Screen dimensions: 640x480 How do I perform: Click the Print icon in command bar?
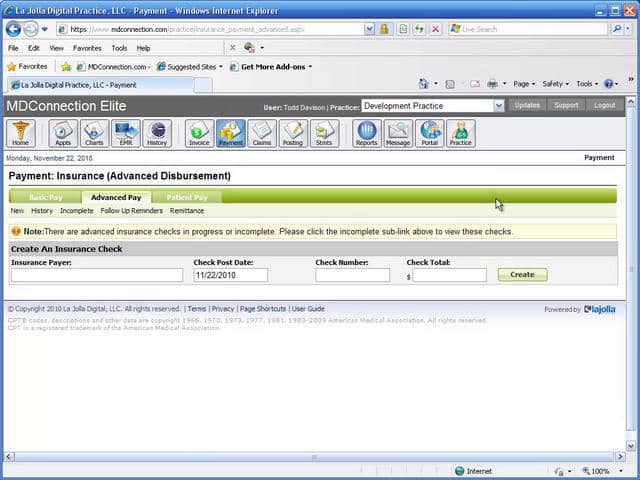tap(493, 84)
